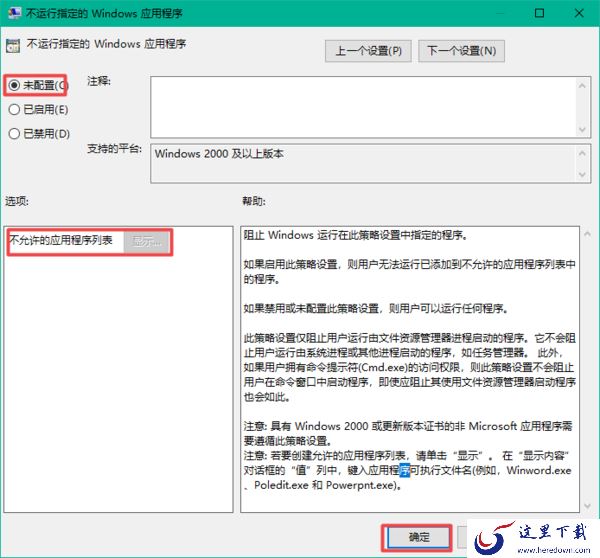
Task: Select the 已启用(E) radio button
Action: pyautogui.click(x=14, y=109)
